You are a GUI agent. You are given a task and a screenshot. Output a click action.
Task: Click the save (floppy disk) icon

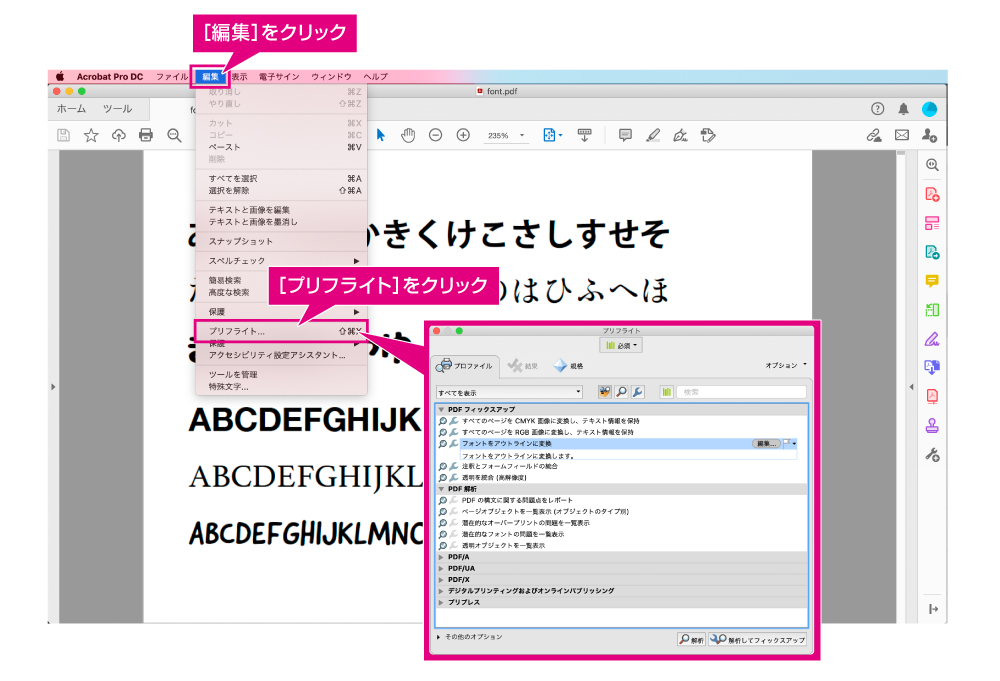[63, 135]
